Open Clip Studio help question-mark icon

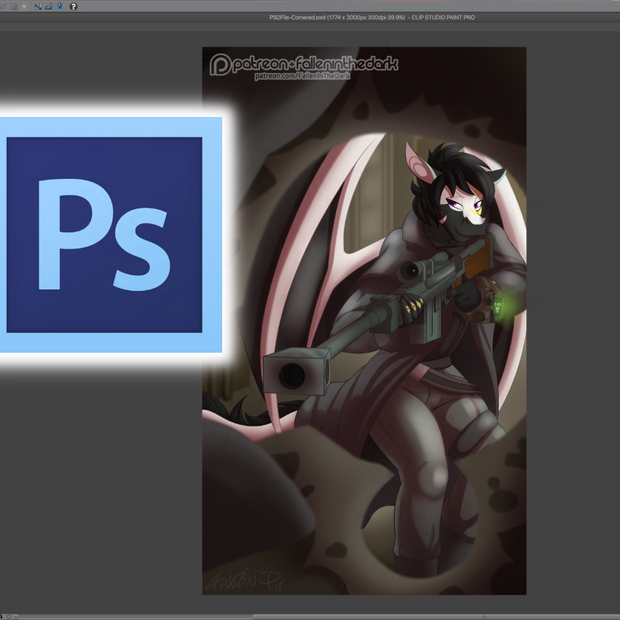(74, 6)
